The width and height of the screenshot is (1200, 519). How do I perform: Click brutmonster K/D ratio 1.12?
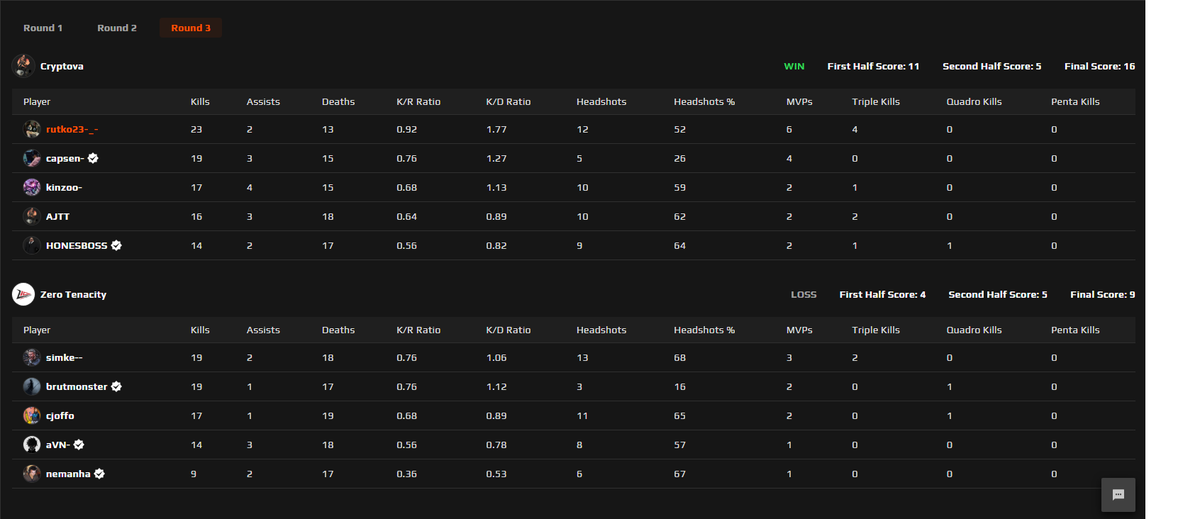(x=496, y=386)
